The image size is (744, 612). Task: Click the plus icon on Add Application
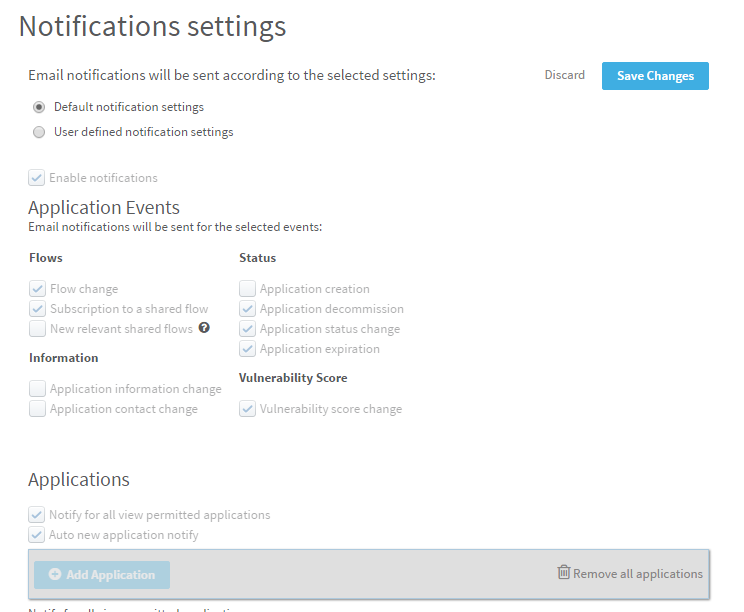point(54,575)
